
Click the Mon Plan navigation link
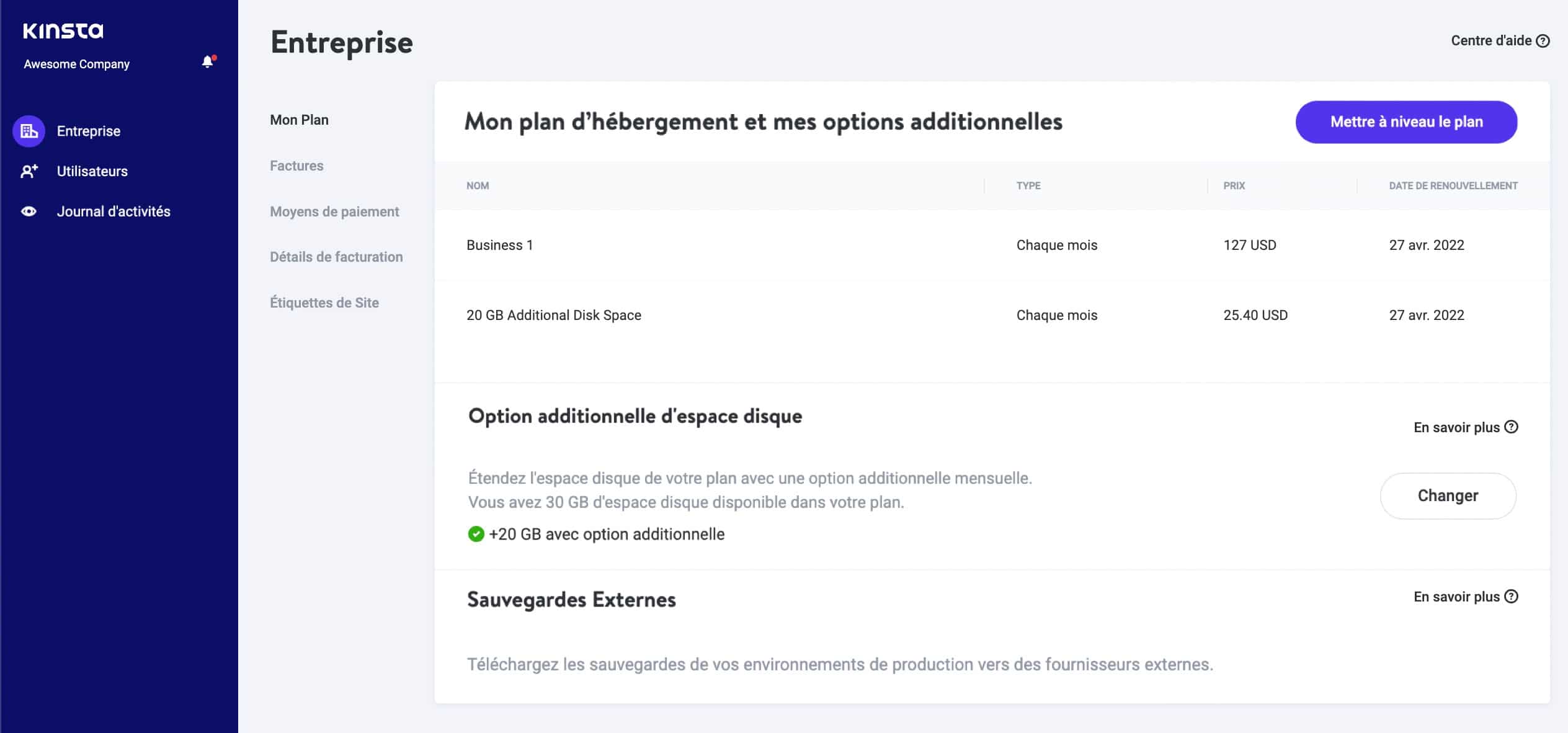tap(300, 120)
